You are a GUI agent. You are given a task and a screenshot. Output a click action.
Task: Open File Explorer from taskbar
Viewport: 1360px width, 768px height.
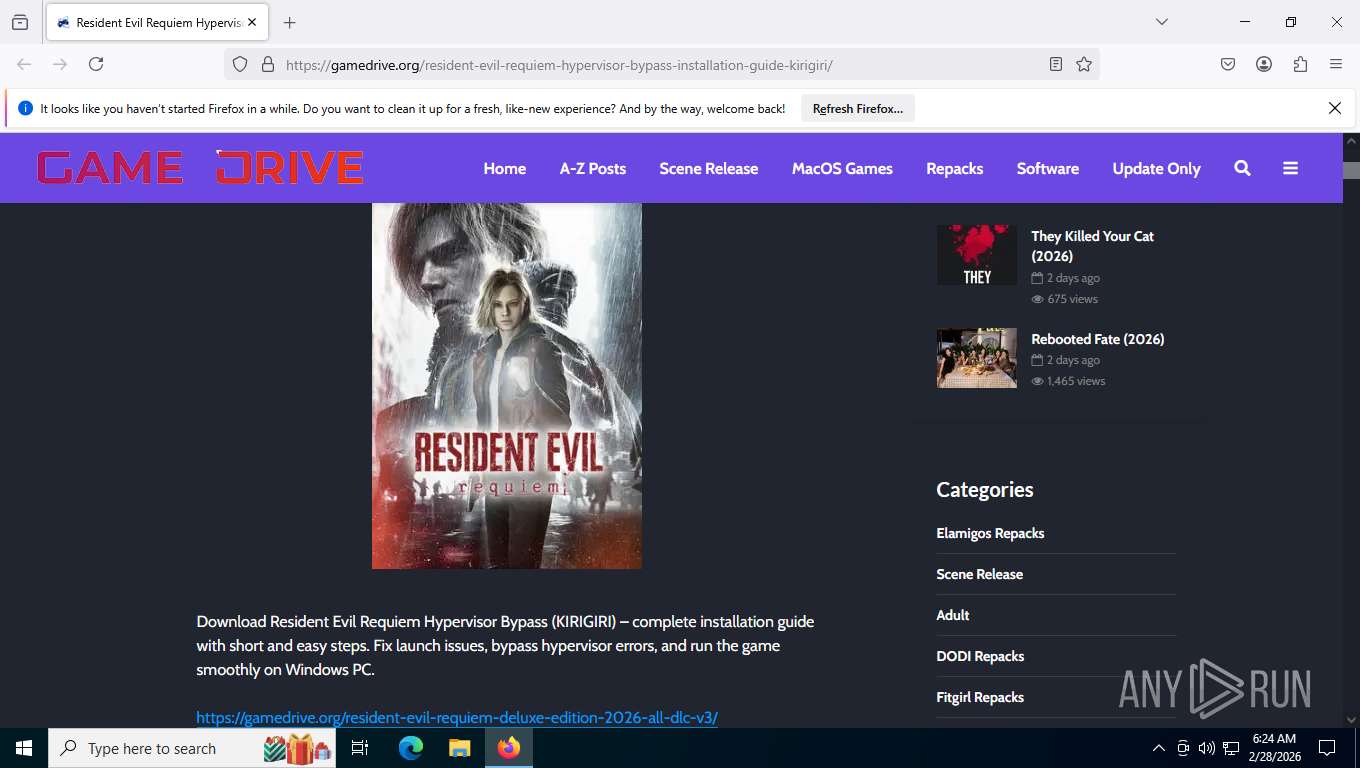click(459, 748)
